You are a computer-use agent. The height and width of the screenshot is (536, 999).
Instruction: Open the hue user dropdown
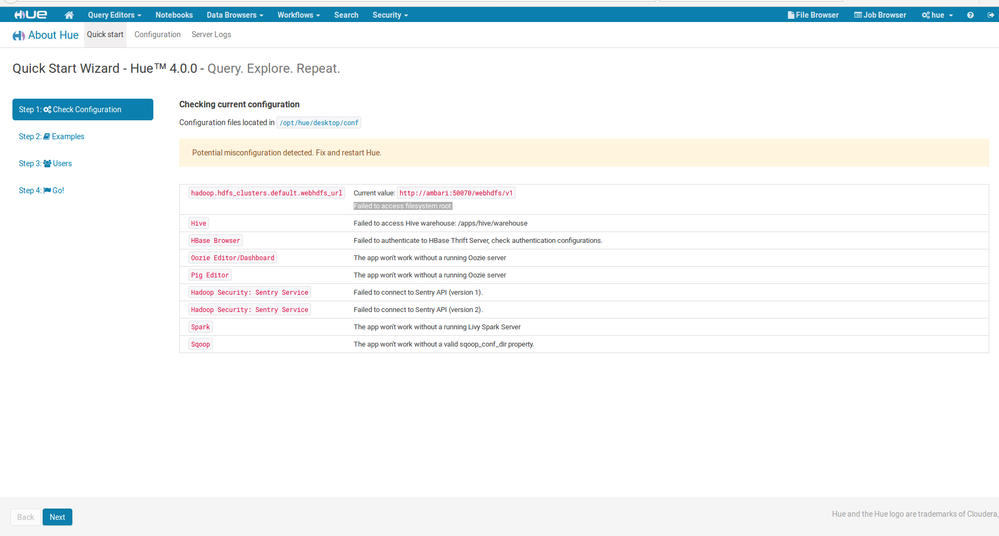(937, 15)
